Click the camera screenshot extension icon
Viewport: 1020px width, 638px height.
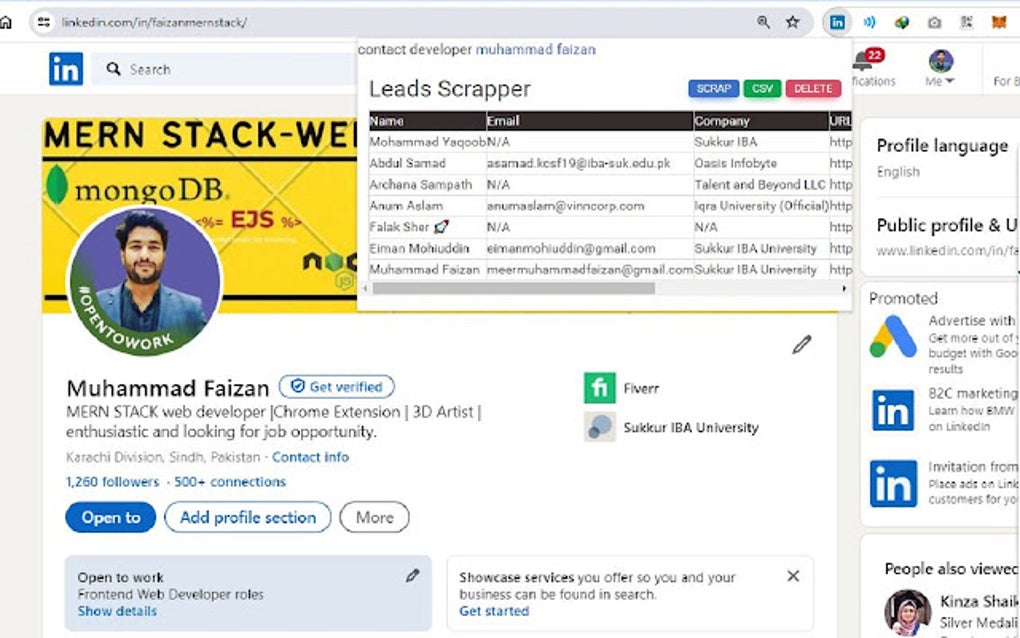click(933, 22)
